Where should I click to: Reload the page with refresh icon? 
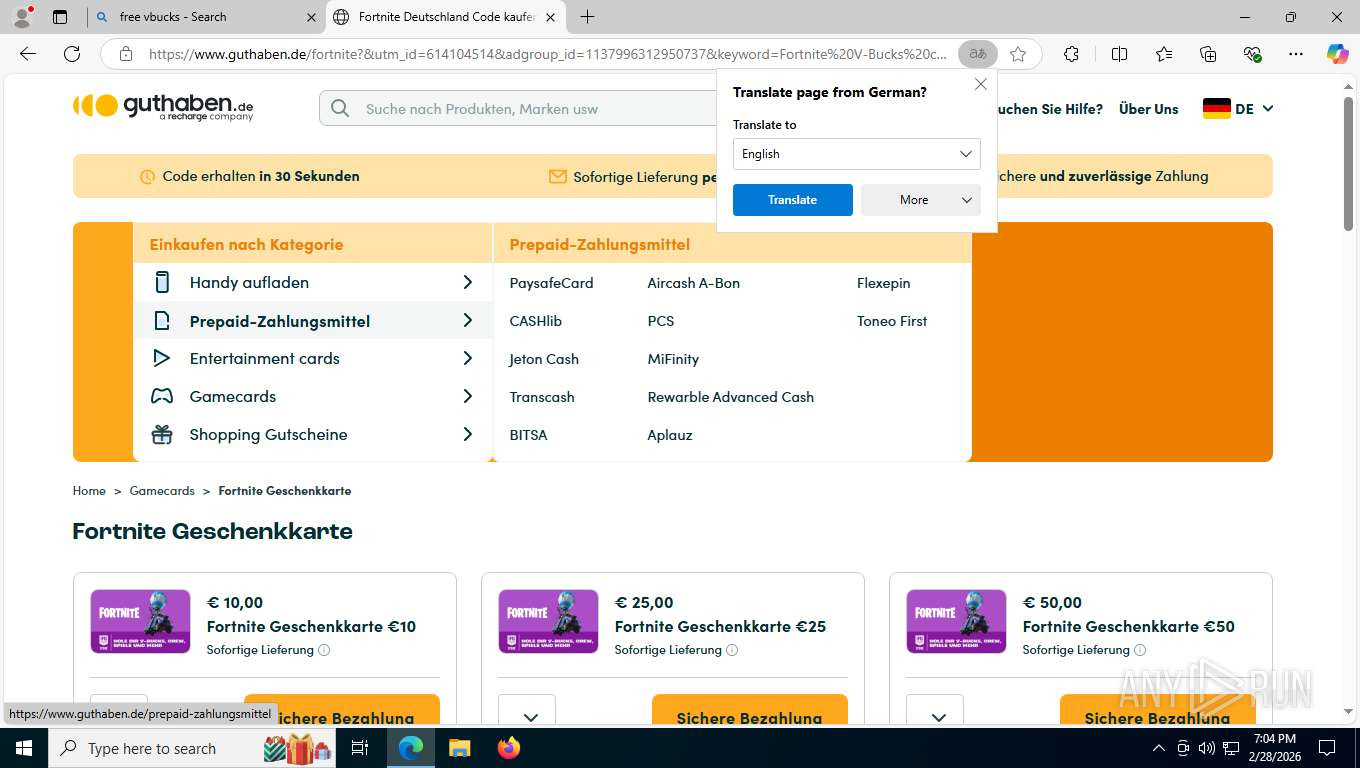click(x=72, y=54)
